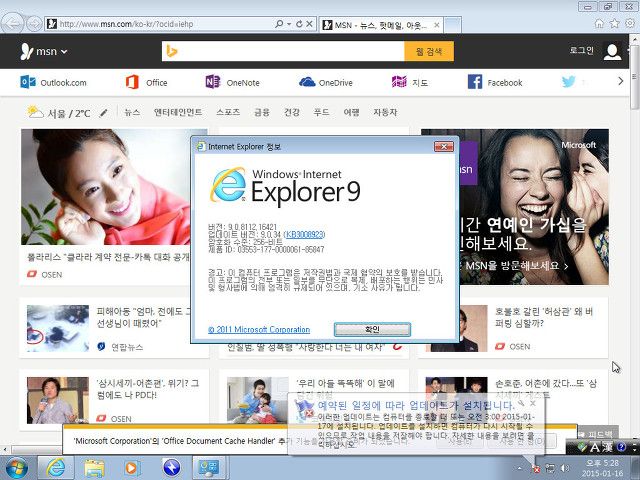This screenshot has height=480, width=640.
Task: Click the Action Center flag tray icon
Action: [536, 469]
